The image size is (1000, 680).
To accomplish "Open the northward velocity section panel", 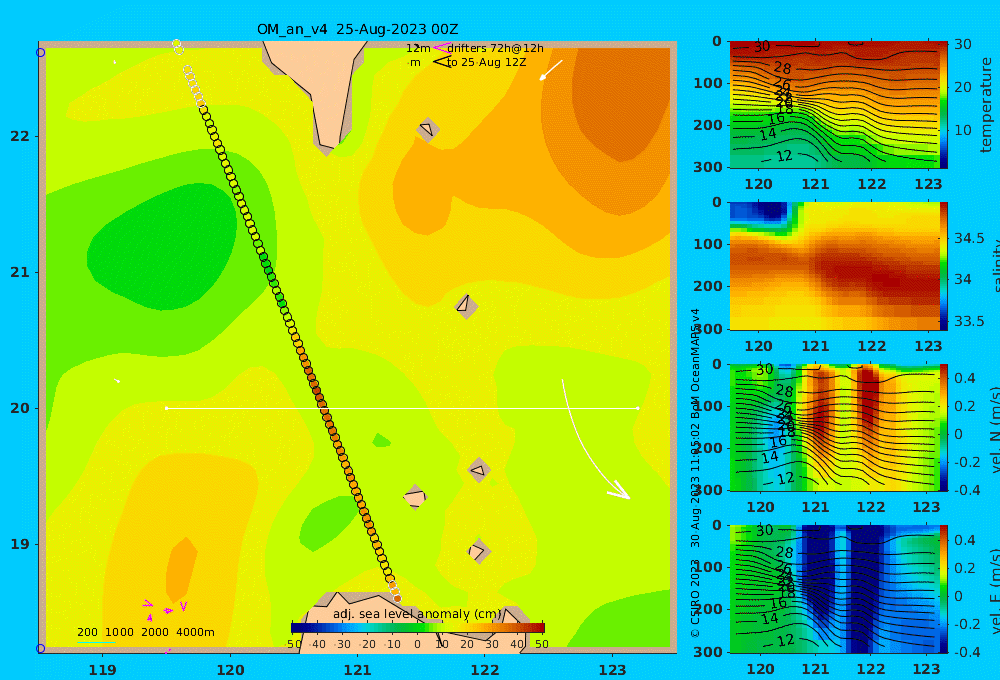I will coord(835,427).
